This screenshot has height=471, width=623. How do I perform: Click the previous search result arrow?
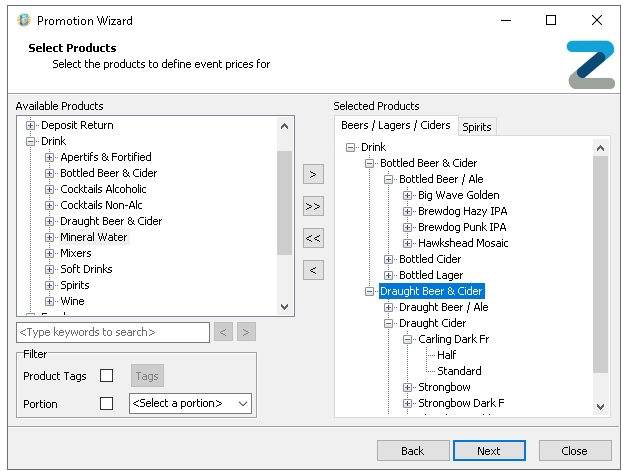tap(224, 332)
